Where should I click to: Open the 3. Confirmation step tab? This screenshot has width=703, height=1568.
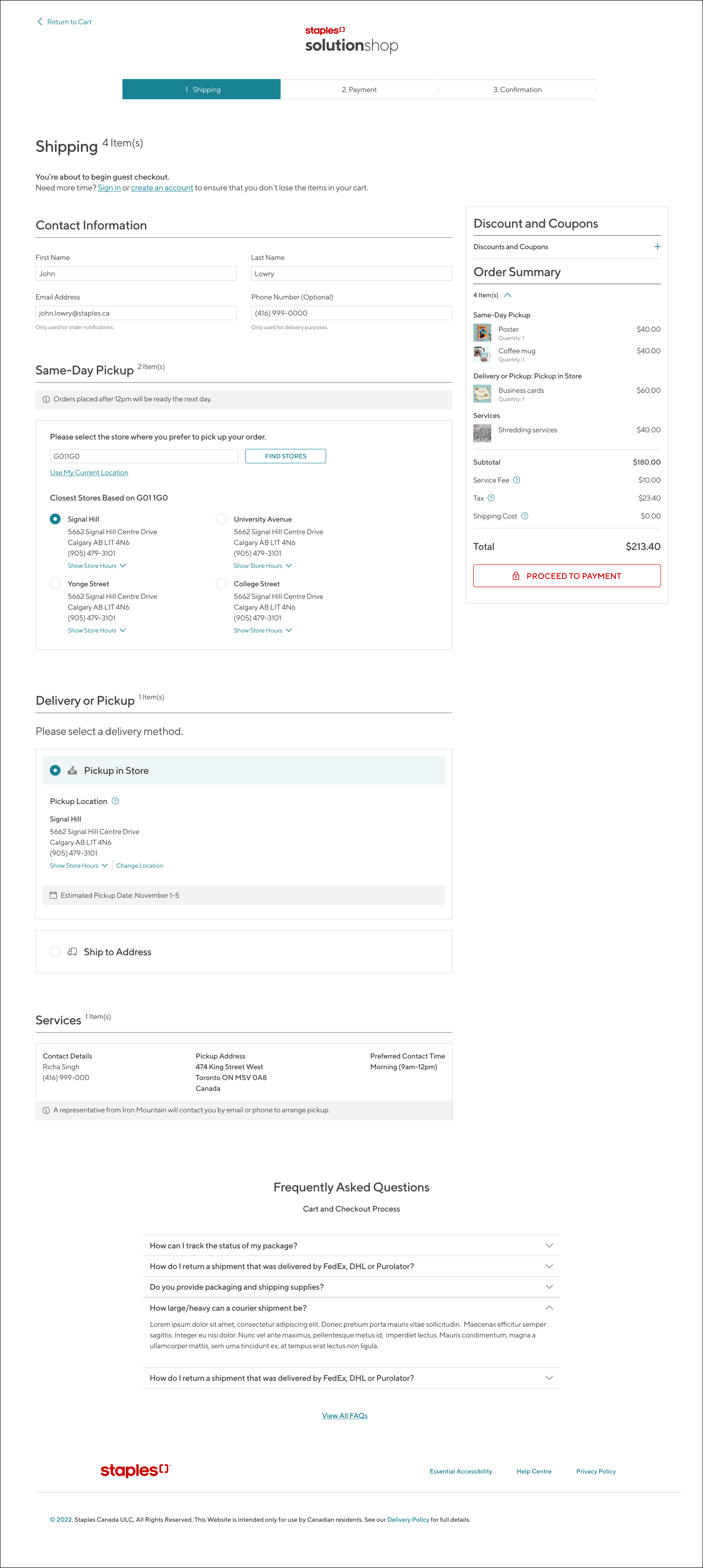[517, 89]
